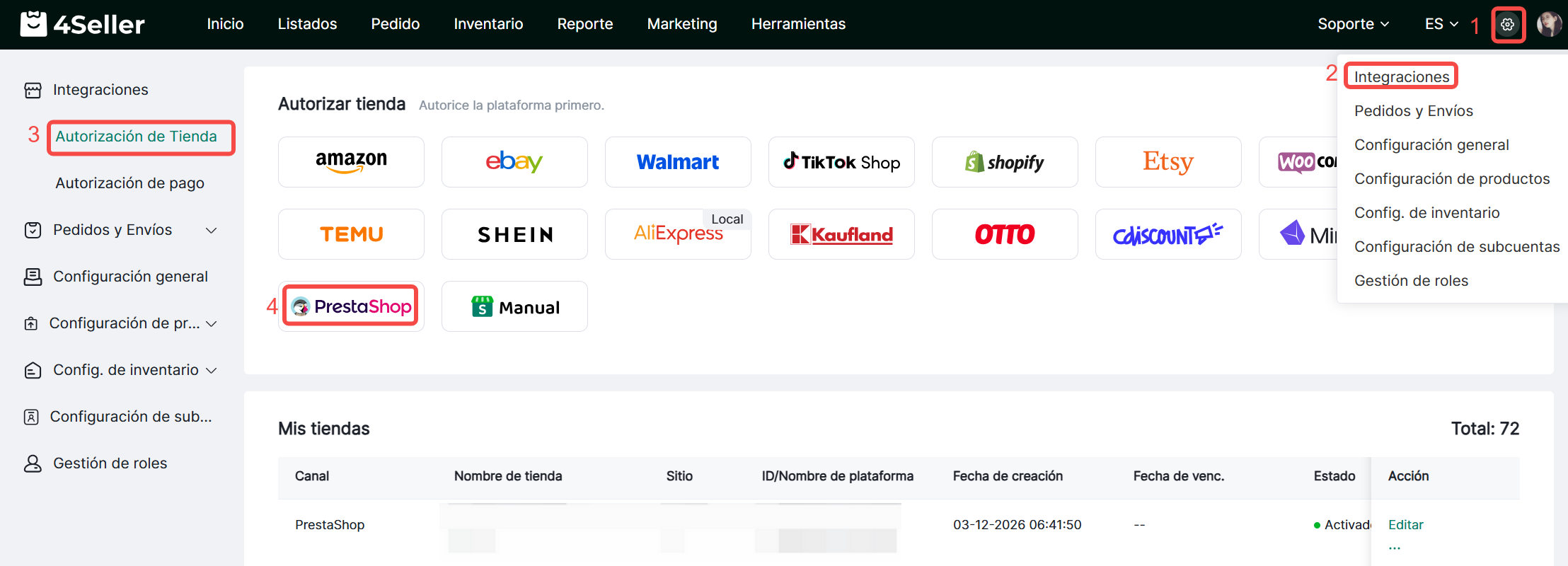This screenshot has height=566, width=1568.
Task: Select Integraciones in settings dropdown
Action: pos(1401,76)
